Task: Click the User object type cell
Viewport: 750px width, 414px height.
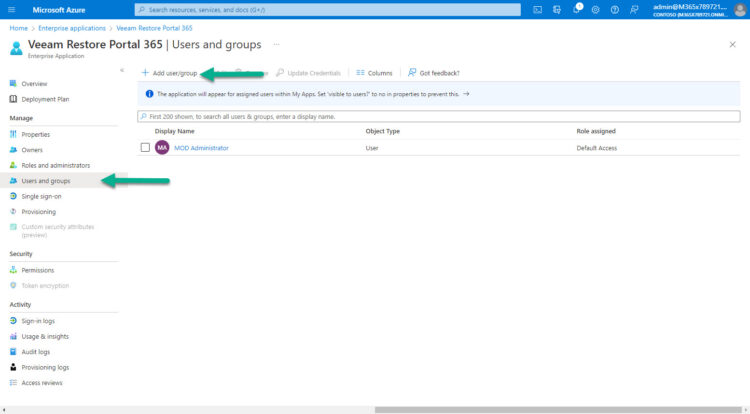Action: tap(372, 148)
